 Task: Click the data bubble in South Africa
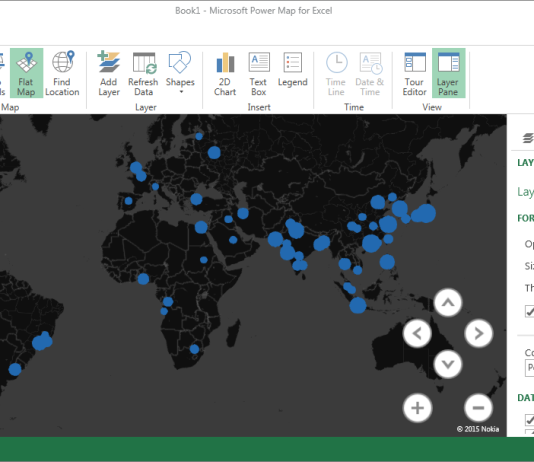pos(194,349)
